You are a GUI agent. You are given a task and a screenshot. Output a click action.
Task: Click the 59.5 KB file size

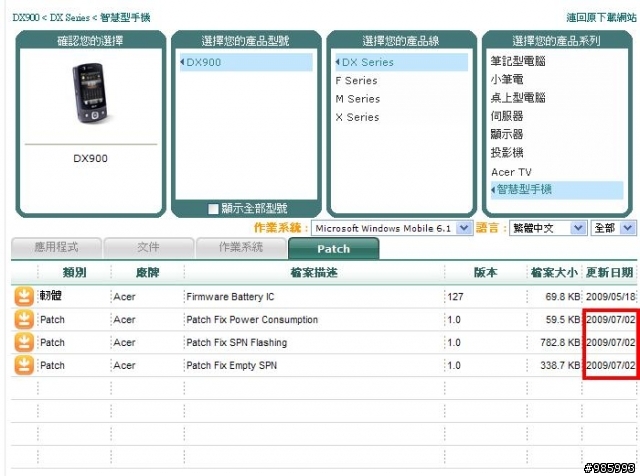[x=562, y=320]
